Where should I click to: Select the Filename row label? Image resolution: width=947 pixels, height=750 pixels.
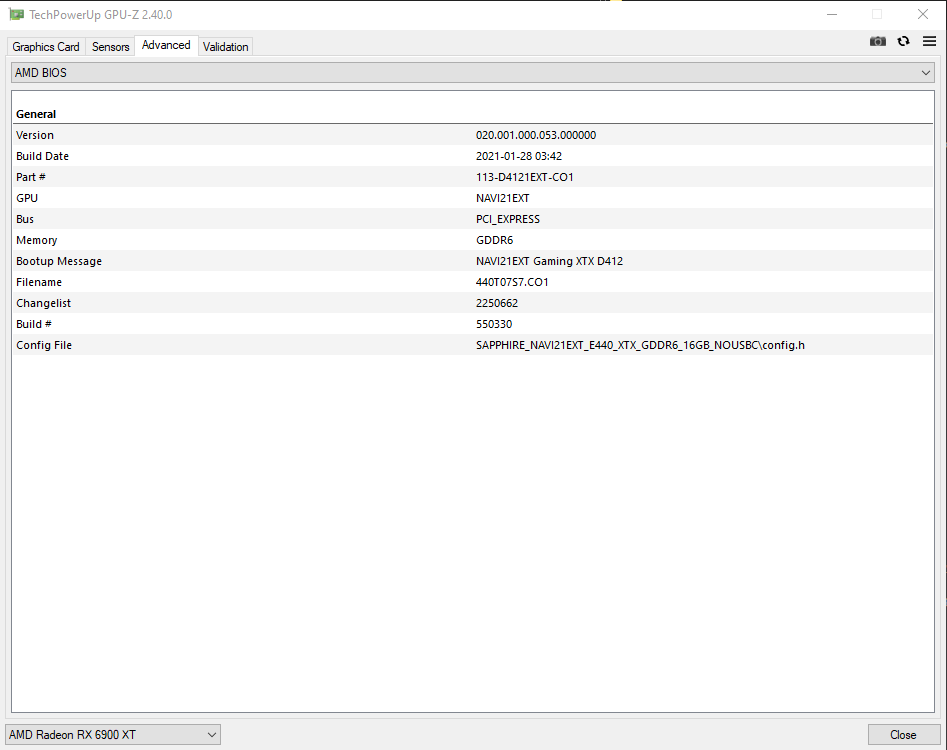pos(39,282)
